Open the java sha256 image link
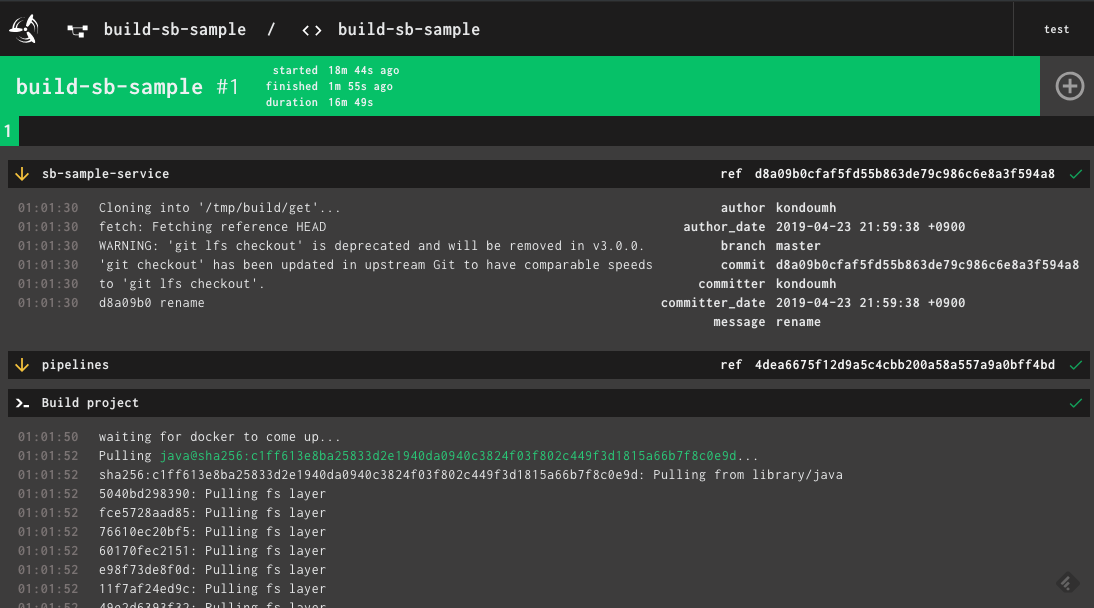This screenshot has height=608, width=1094. (x=448, y=456)
